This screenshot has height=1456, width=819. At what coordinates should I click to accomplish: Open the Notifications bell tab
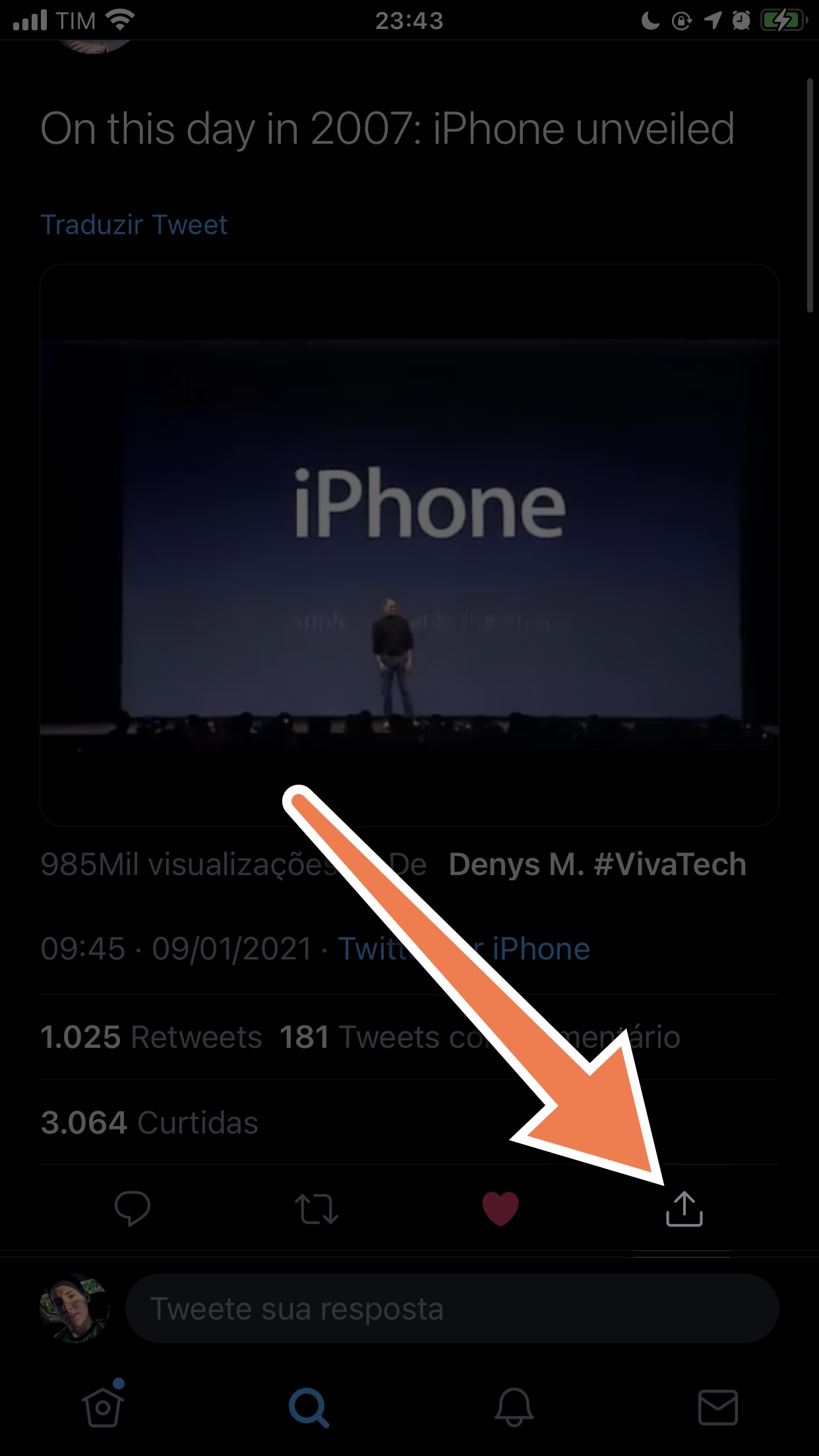coord(514,1407)
